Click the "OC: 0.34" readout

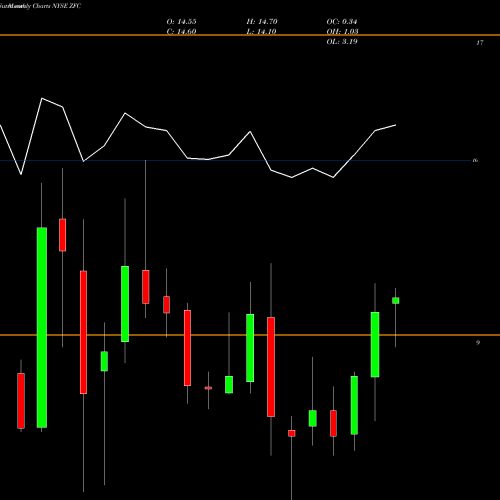342,22
